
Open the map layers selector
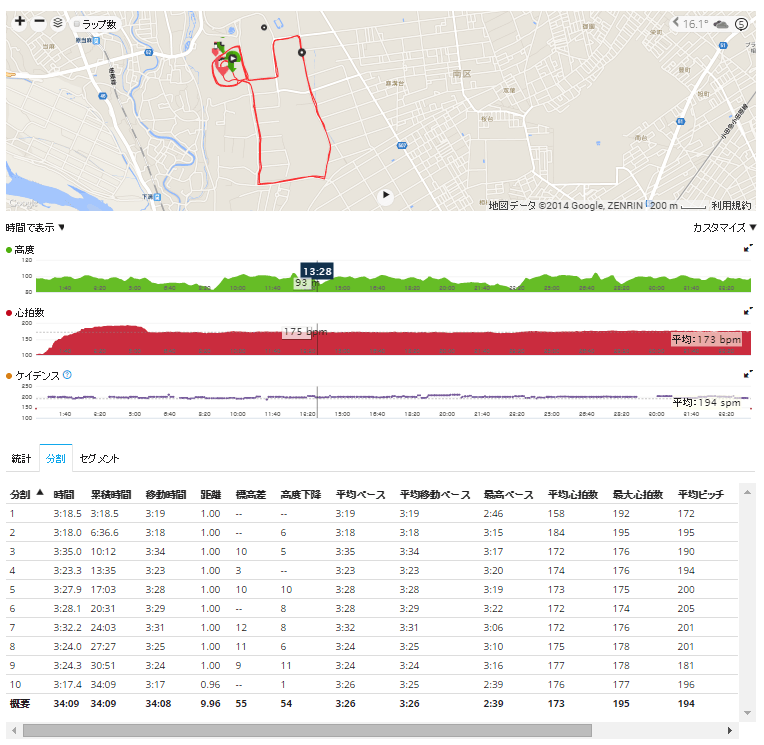(58, 22)
